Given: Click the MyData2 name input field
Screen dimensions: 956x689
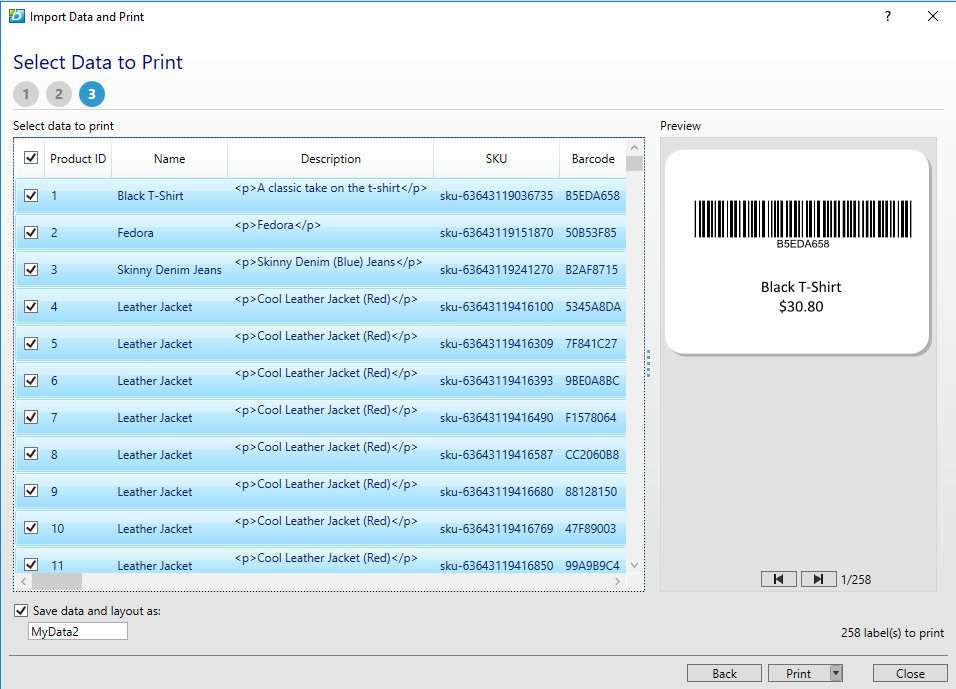Looking at the screenshot, I should pyautogui.click(x=78, y=632).
